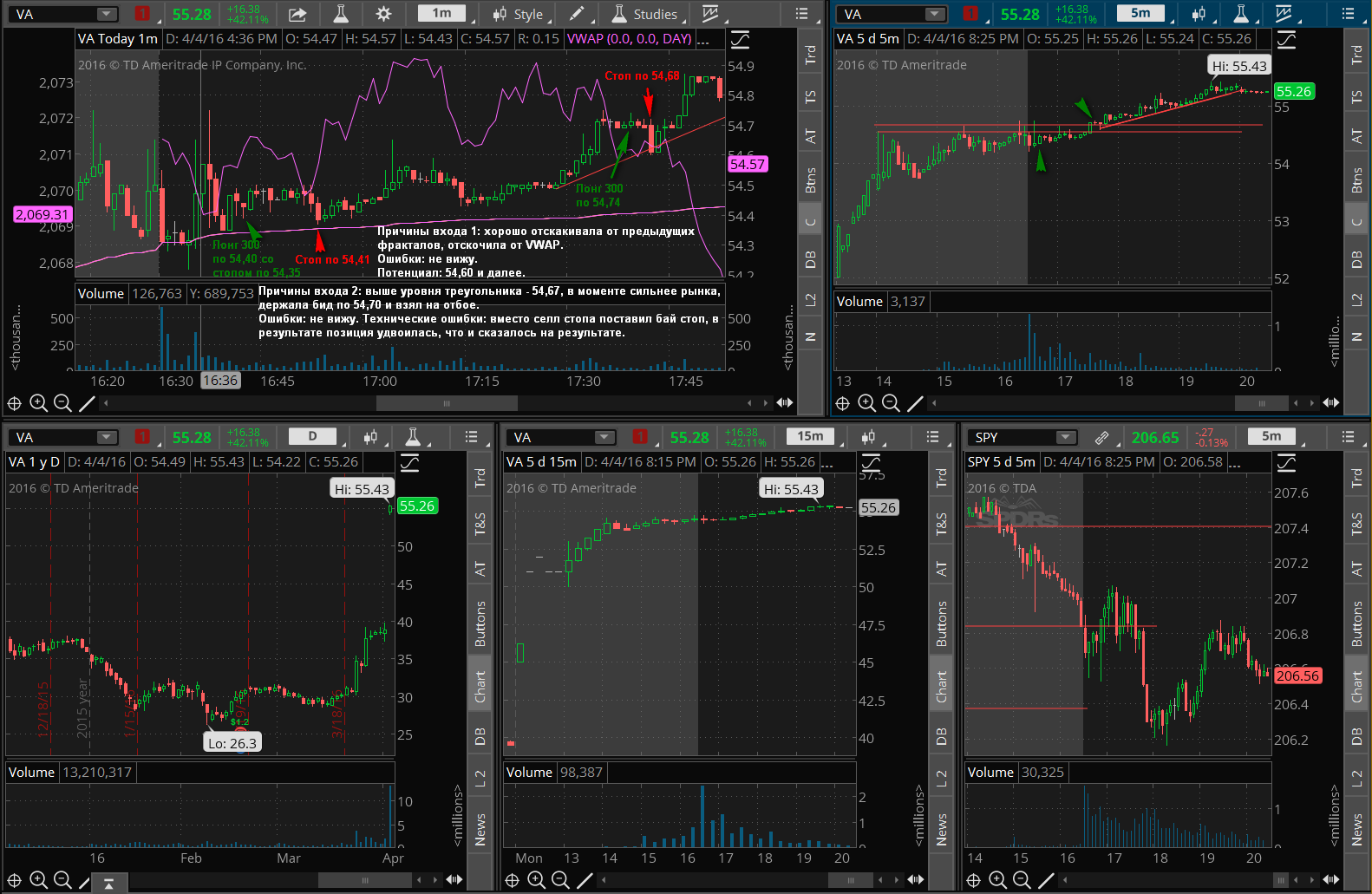
Task: Open candle style icon in VA daily chart
Action: click(371, 437)
